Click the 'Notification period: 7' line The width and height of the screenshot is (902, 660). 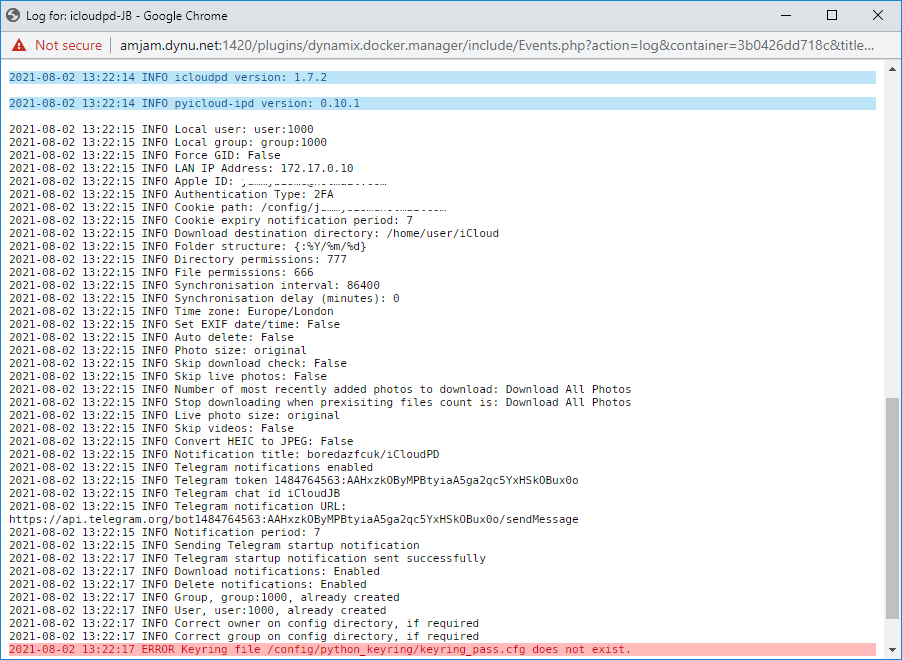coord(165,532)
